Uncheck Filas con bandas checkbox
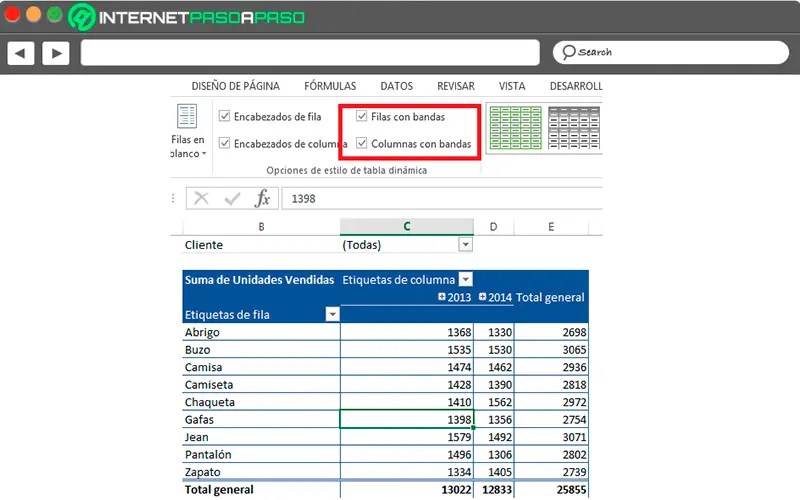This screenshot has width=800, height=500. click(x=362, y=116)
